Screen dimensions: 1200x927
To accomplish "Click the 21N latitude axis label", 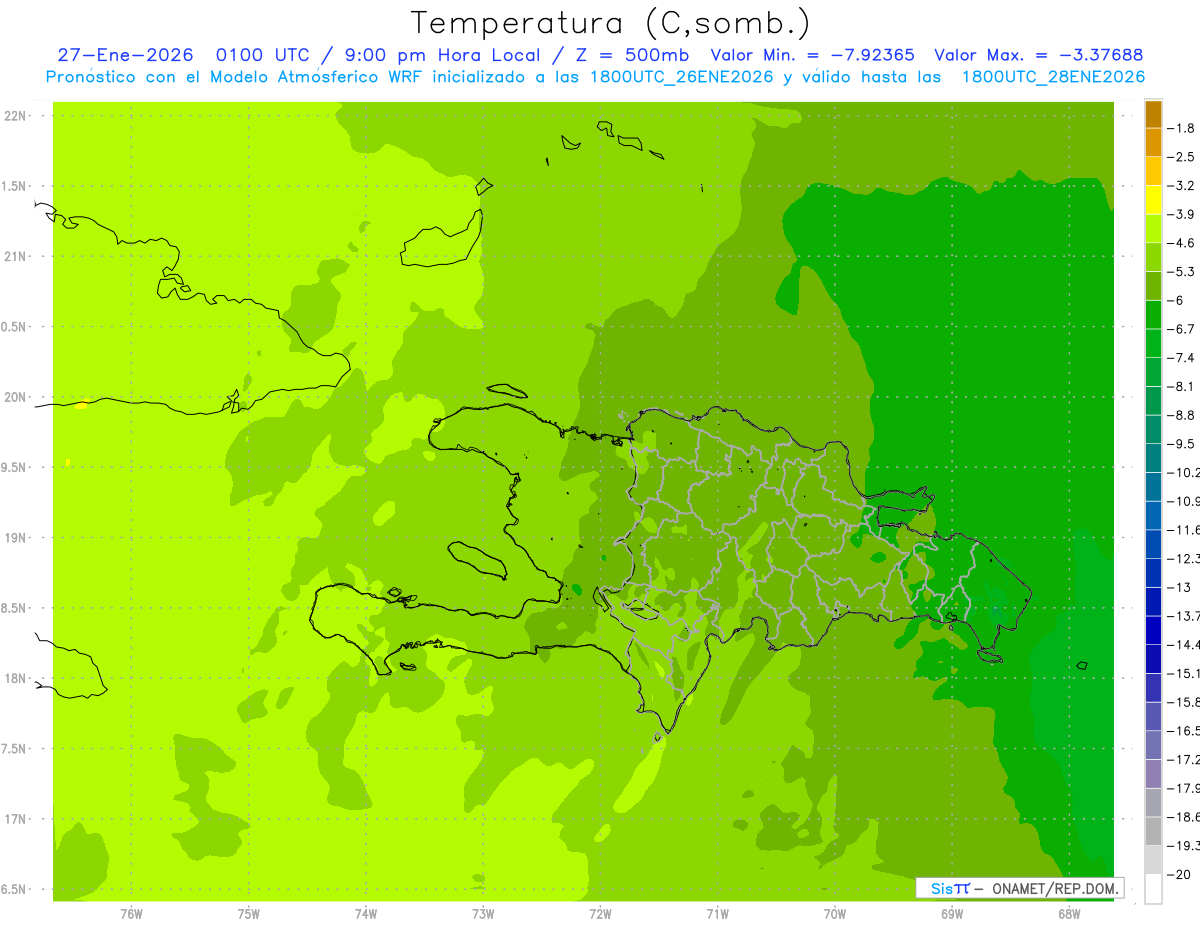I will tap(16, 257).
